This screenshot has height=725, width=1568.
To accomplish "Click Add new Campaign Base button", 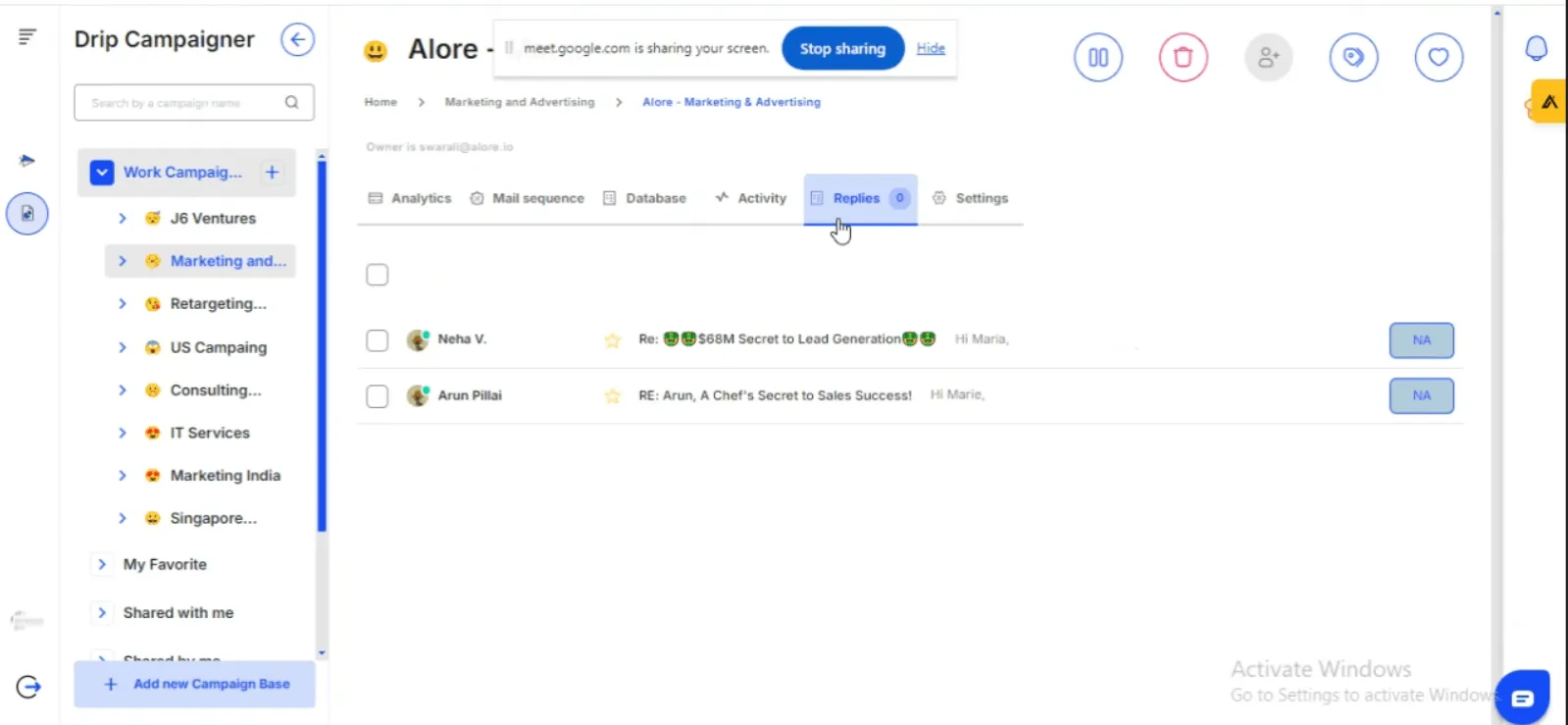I will pyautogui.click(x=194, y=684).
